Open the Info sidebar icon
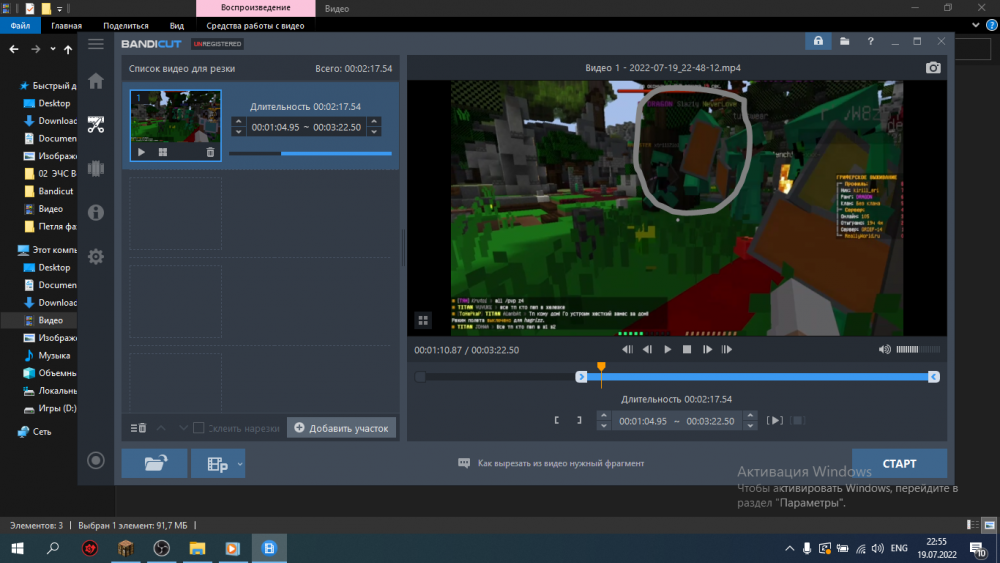Screen dimensions: 1000x563 pyautogui.click(x=96, y=212)
